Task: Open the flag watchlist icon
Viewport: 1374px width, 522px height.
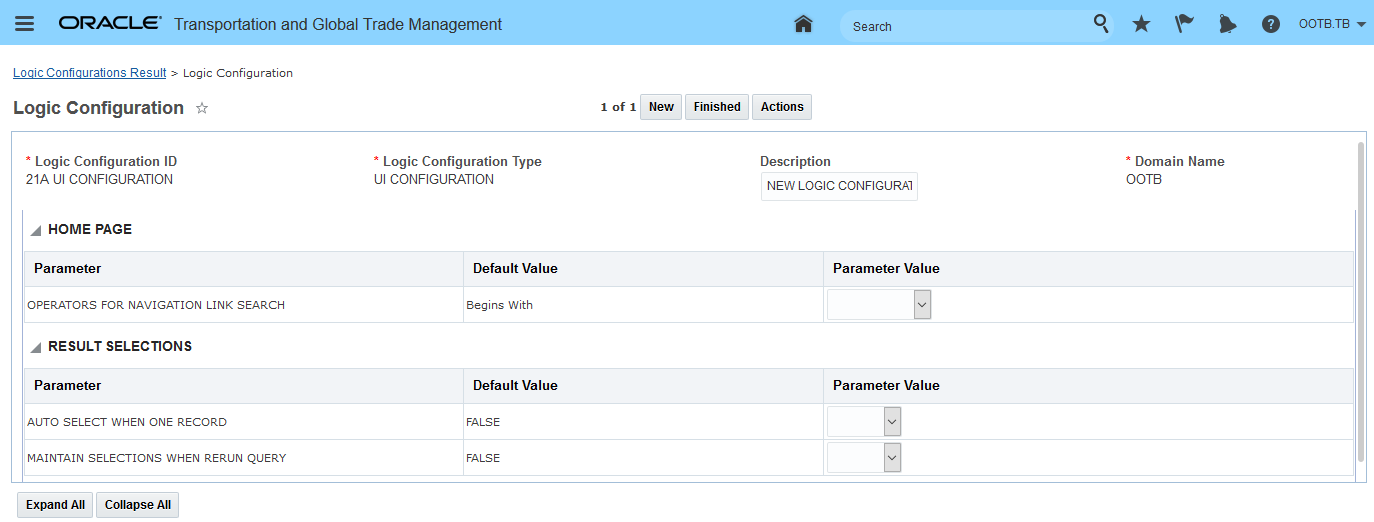Action: click(x=1185, y=24)
